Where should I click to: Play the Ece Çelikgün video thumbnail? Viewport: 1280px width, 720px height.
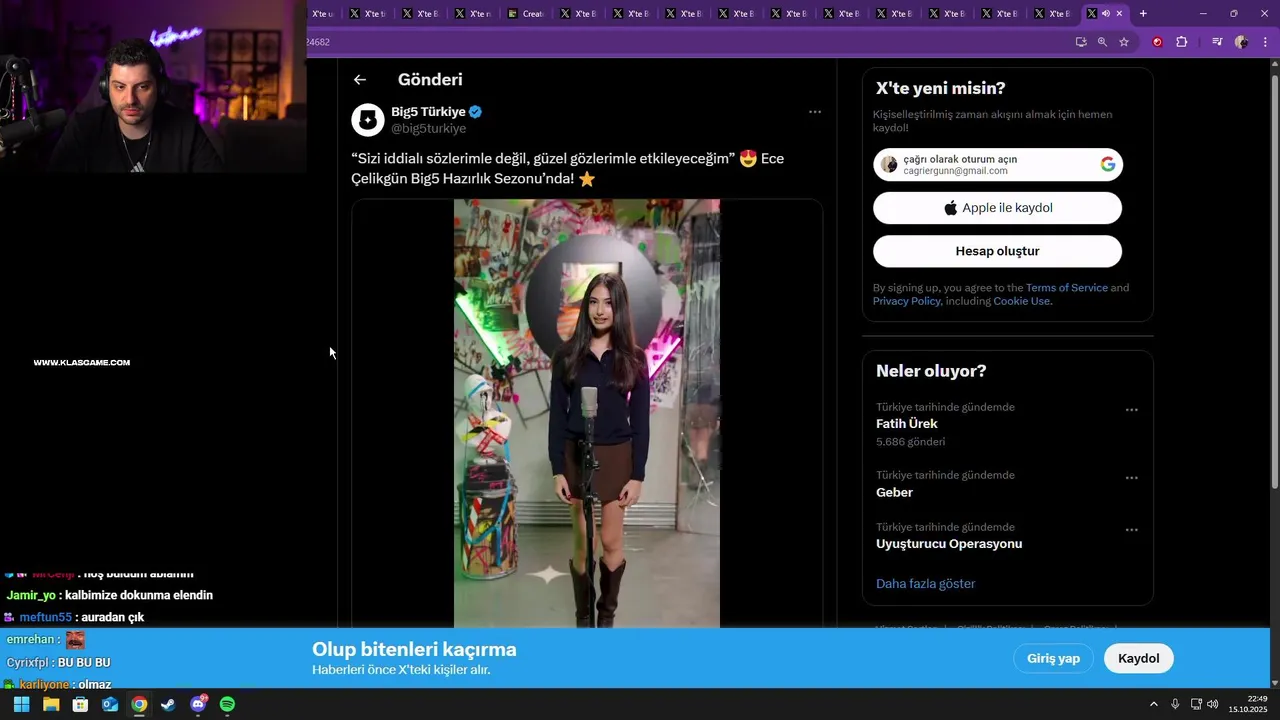click(587, 413)
